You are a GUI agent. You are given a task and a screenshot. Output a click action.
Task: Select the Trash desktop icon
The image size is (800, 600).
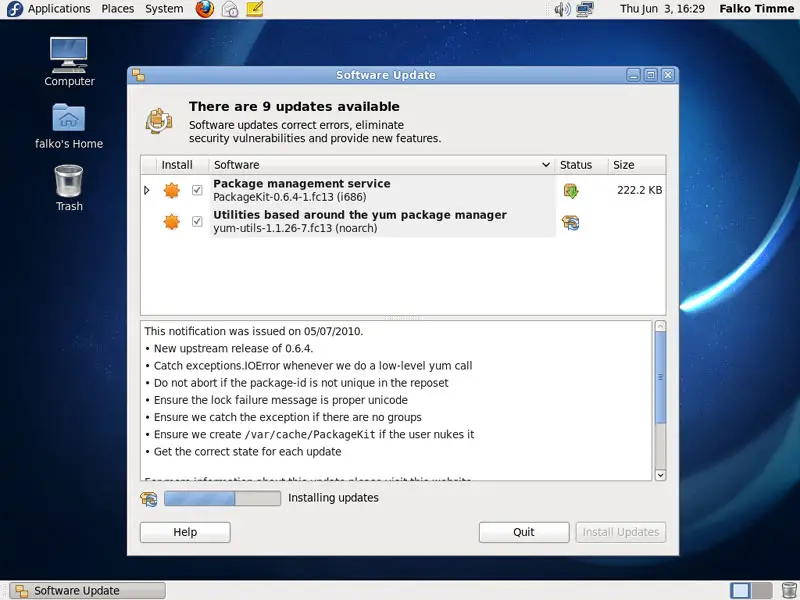[69, 188]
